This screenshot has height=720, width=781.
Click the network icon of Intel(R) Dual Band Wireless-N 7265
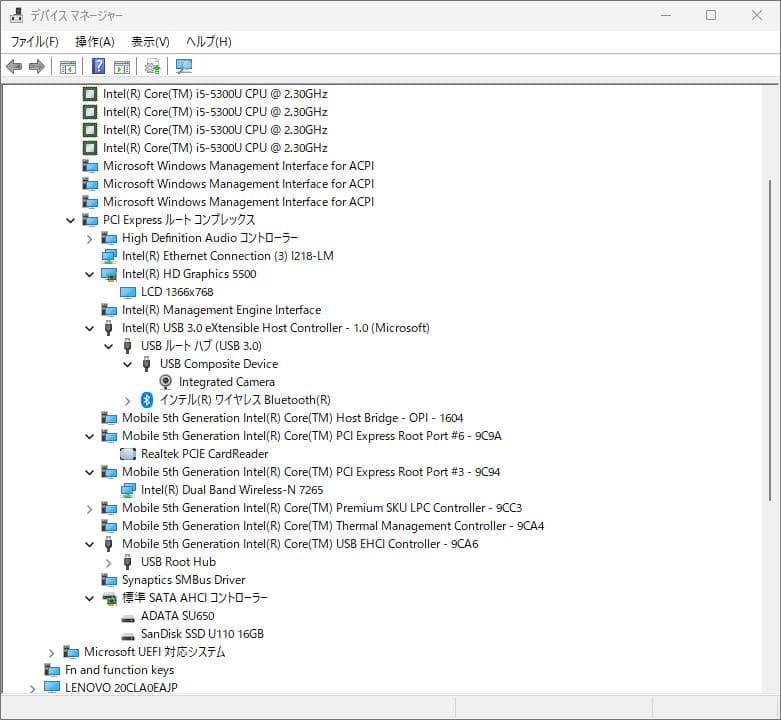pos(128,490)
